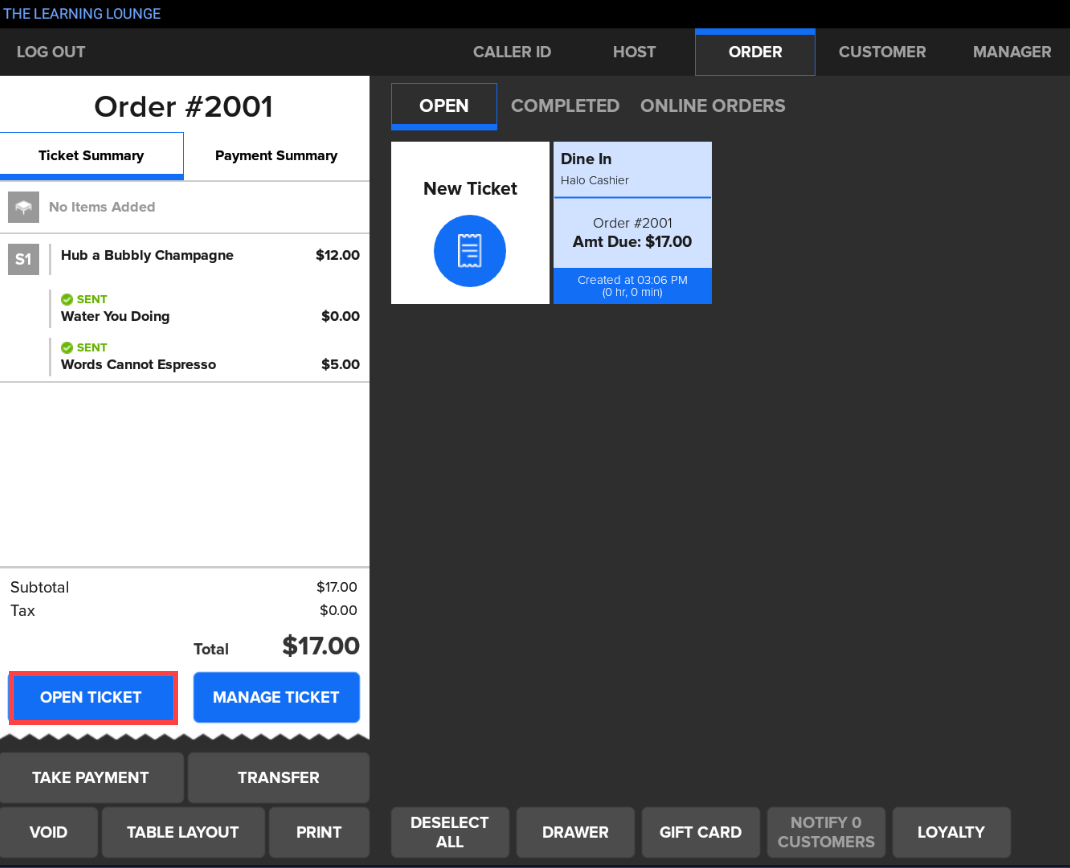Click the Manage Ticket button

coord(276,697)
